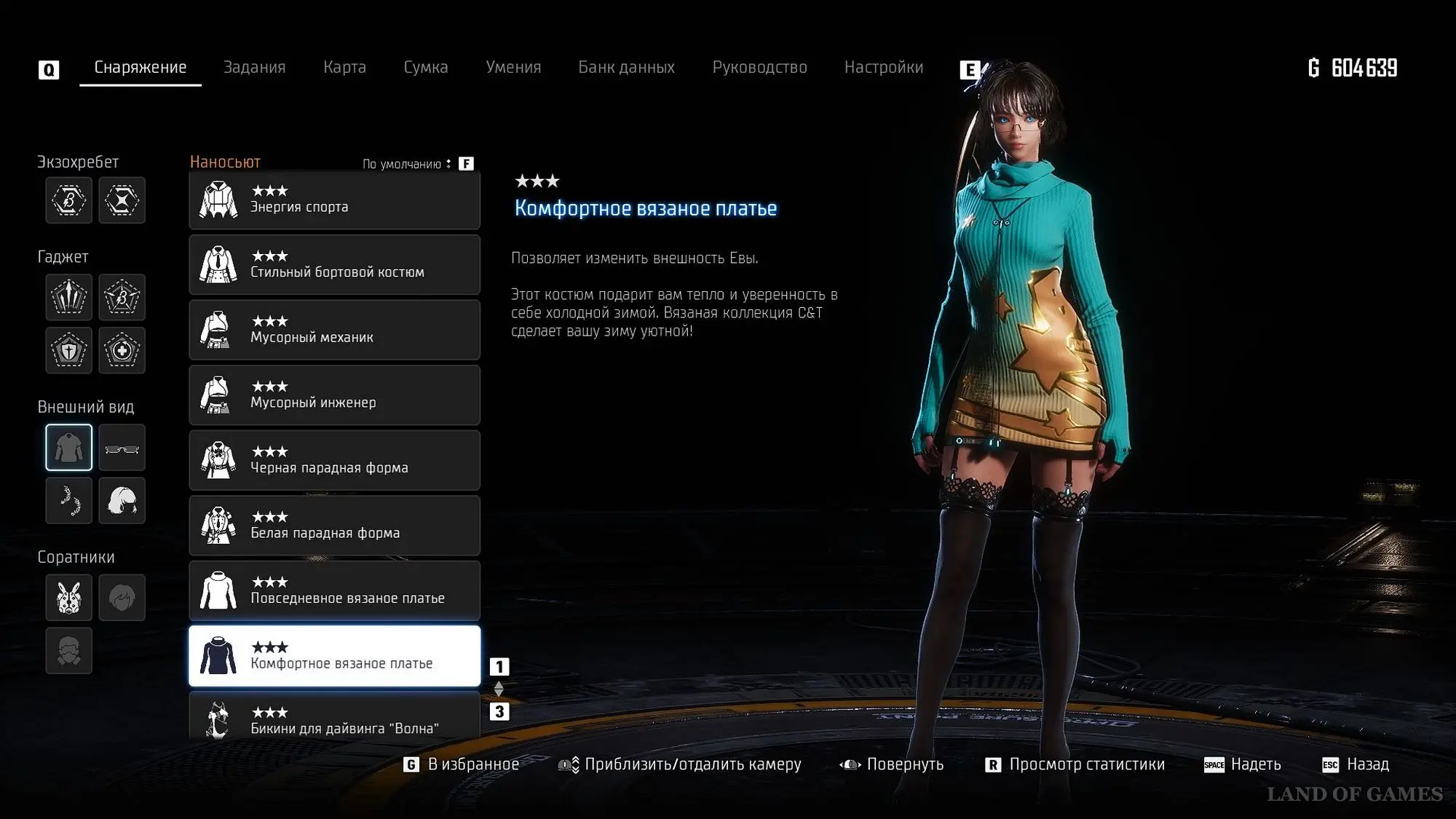1456x819 pixels.
Task: Open the Задания tab
Action: (254, 67)
